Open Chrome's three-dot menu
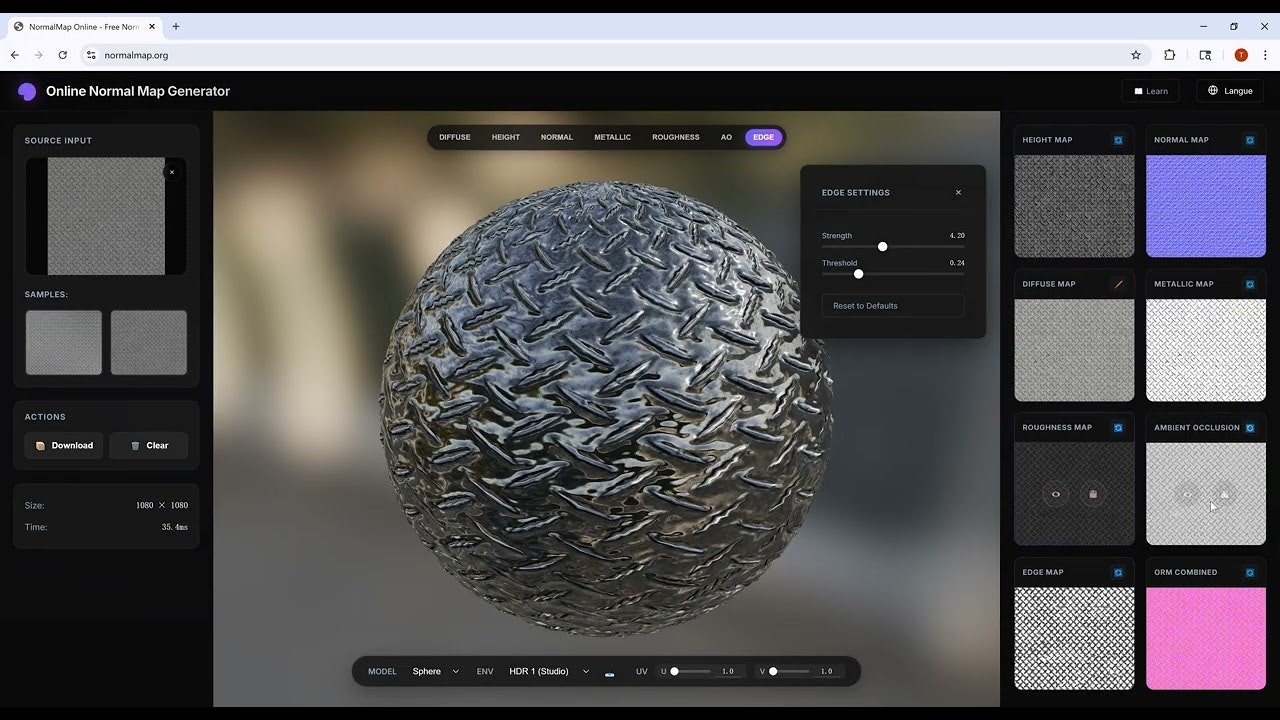 (1265, 55)
